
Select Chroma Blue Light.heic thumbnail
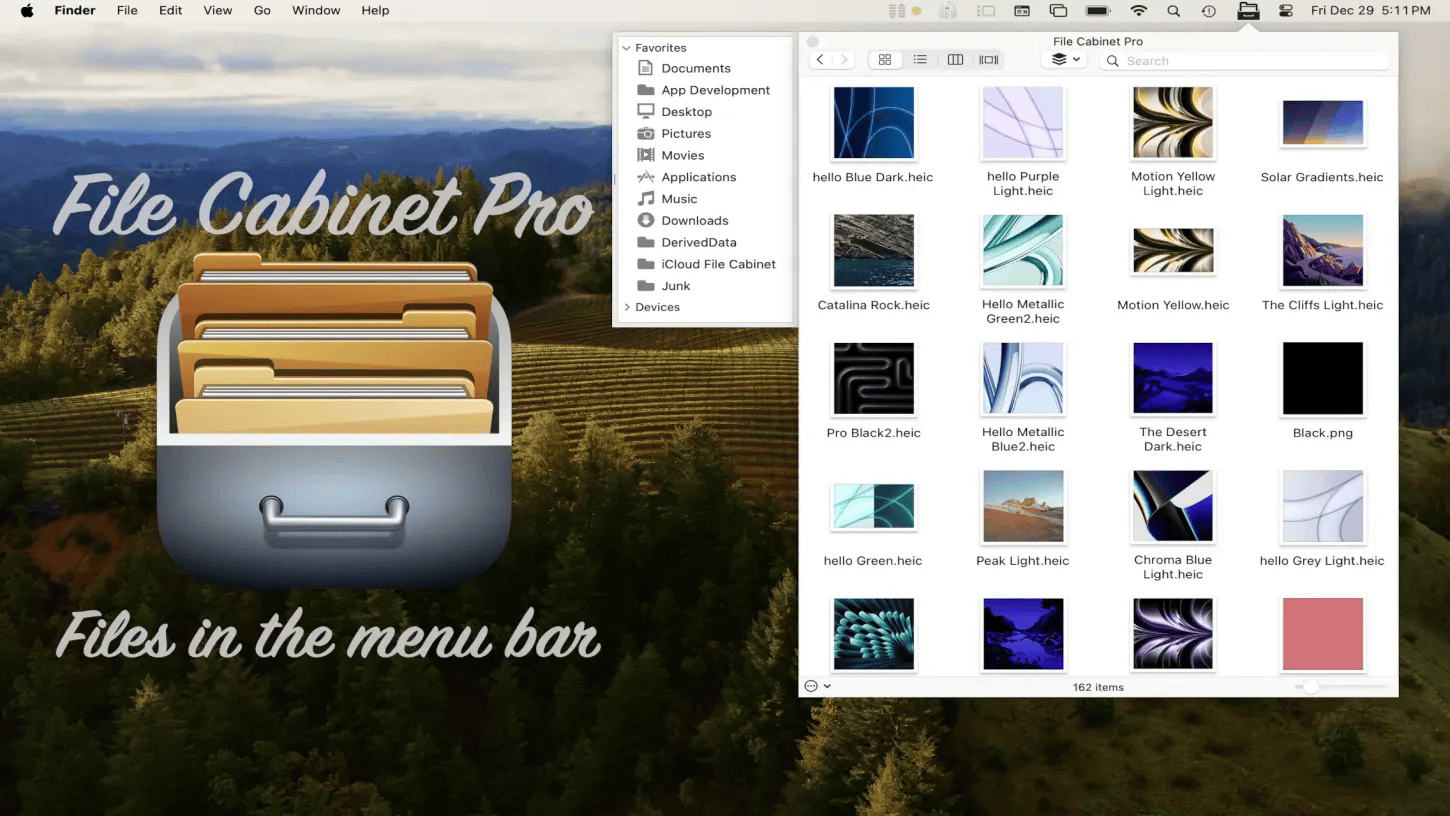pos(1173,507)
